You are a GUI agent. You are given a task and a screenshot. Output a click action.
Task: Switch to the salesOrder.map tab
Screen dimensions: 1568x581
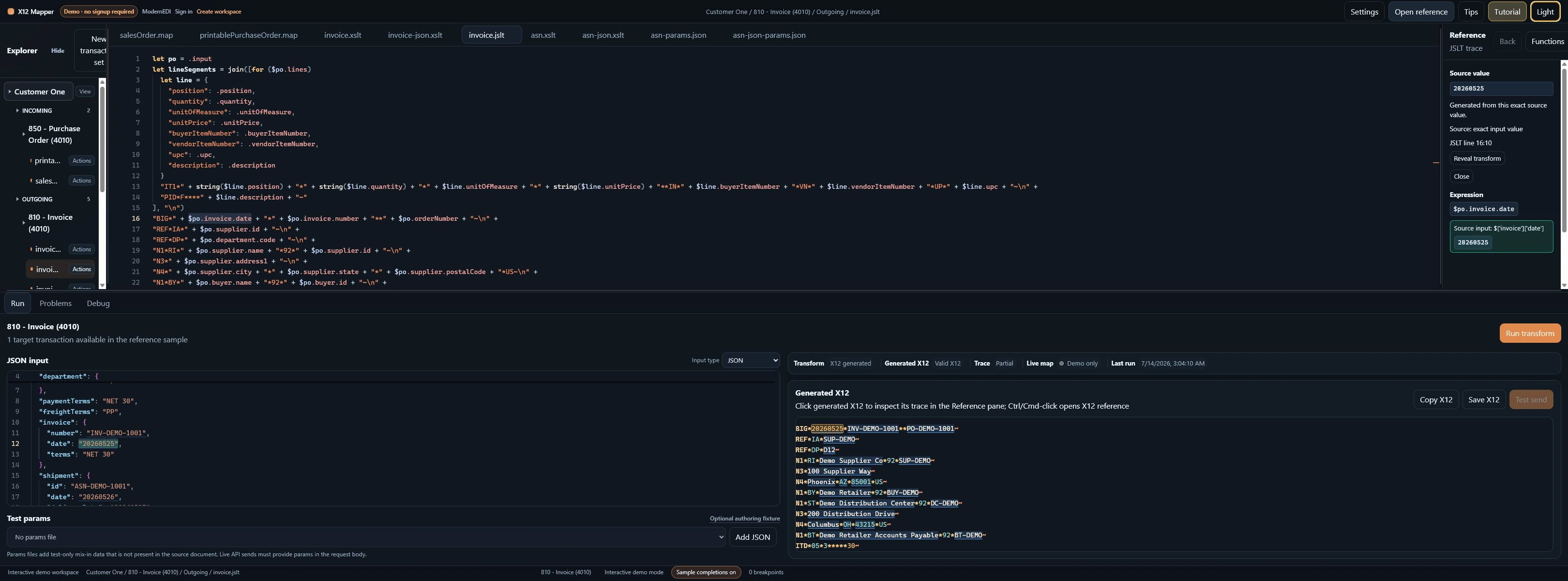(x=146, y=35)
